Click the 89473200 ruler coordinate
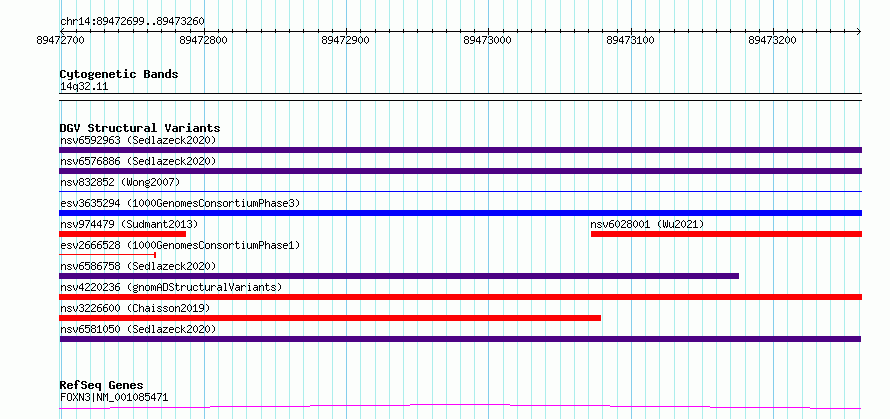Screen dimensions: 890x419 point(773,40)
